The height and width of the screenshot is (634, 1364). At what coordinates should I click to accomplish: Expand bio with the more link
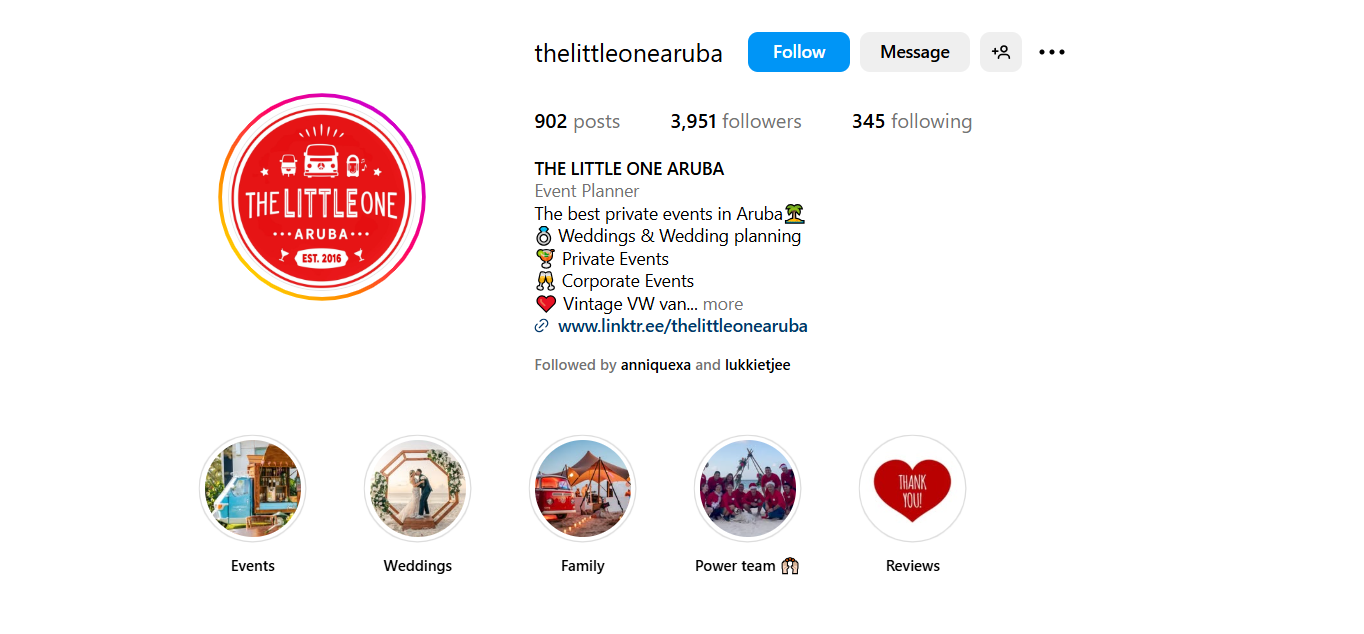point(723,304)
